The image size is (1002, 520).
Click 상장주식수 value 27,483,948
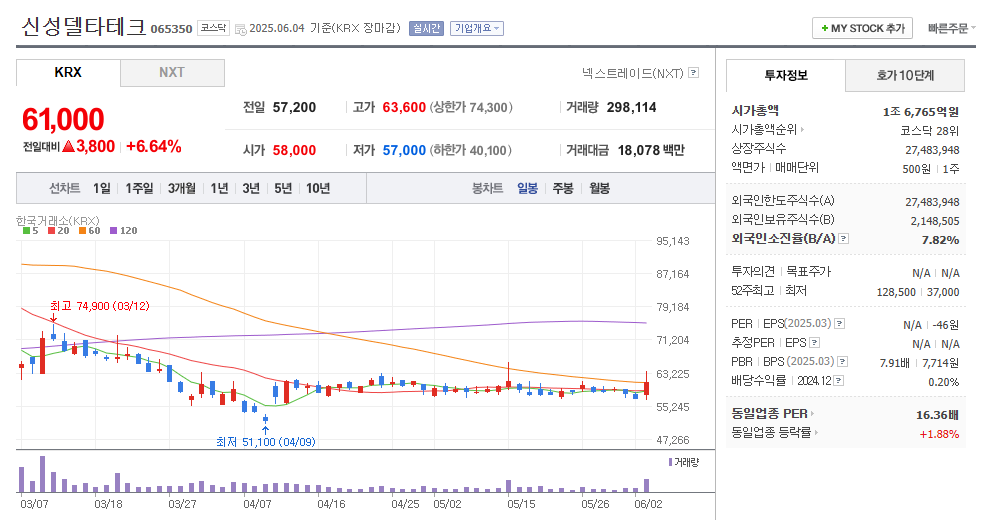932,150
